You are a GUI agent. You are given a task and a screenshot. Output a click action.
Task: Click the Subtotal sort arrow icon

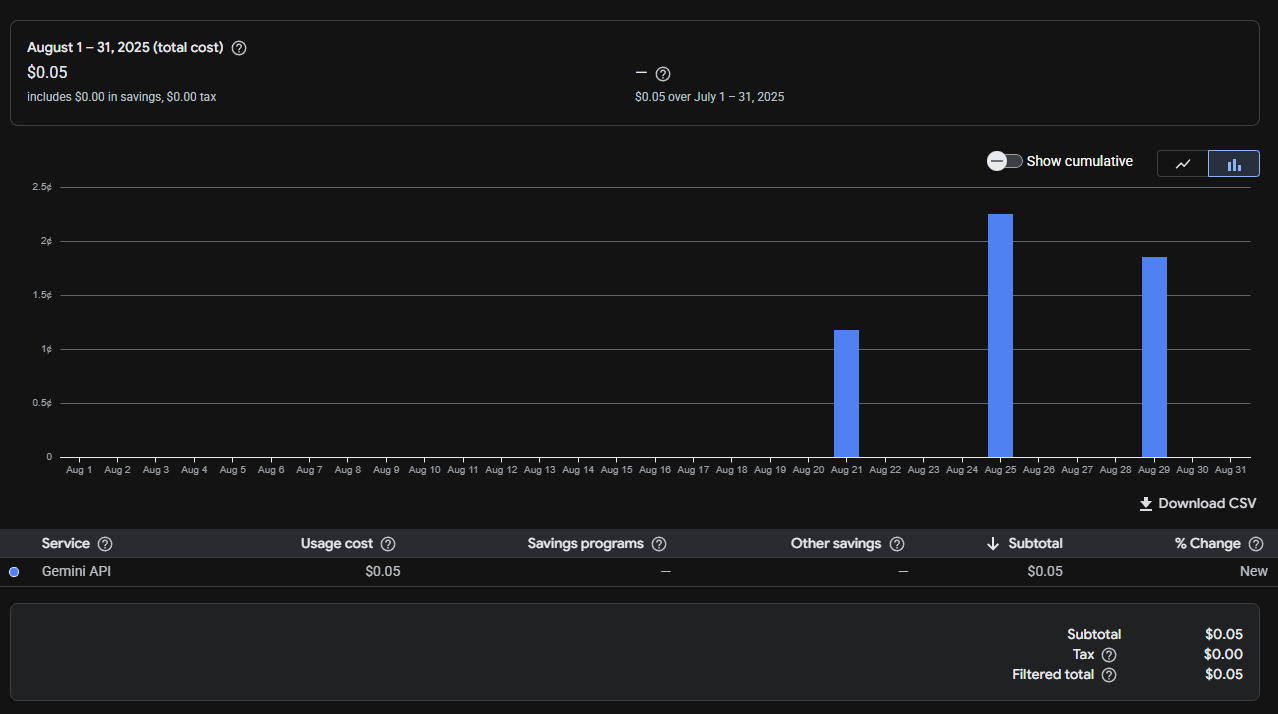click(x=993, y=544)
